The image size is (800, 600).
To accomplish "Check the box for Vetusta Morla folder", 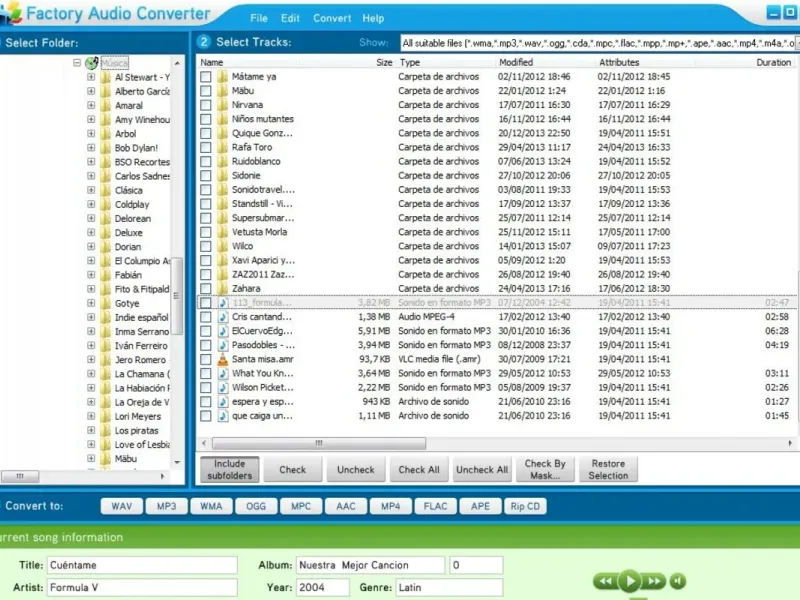I will coord(206,232).
